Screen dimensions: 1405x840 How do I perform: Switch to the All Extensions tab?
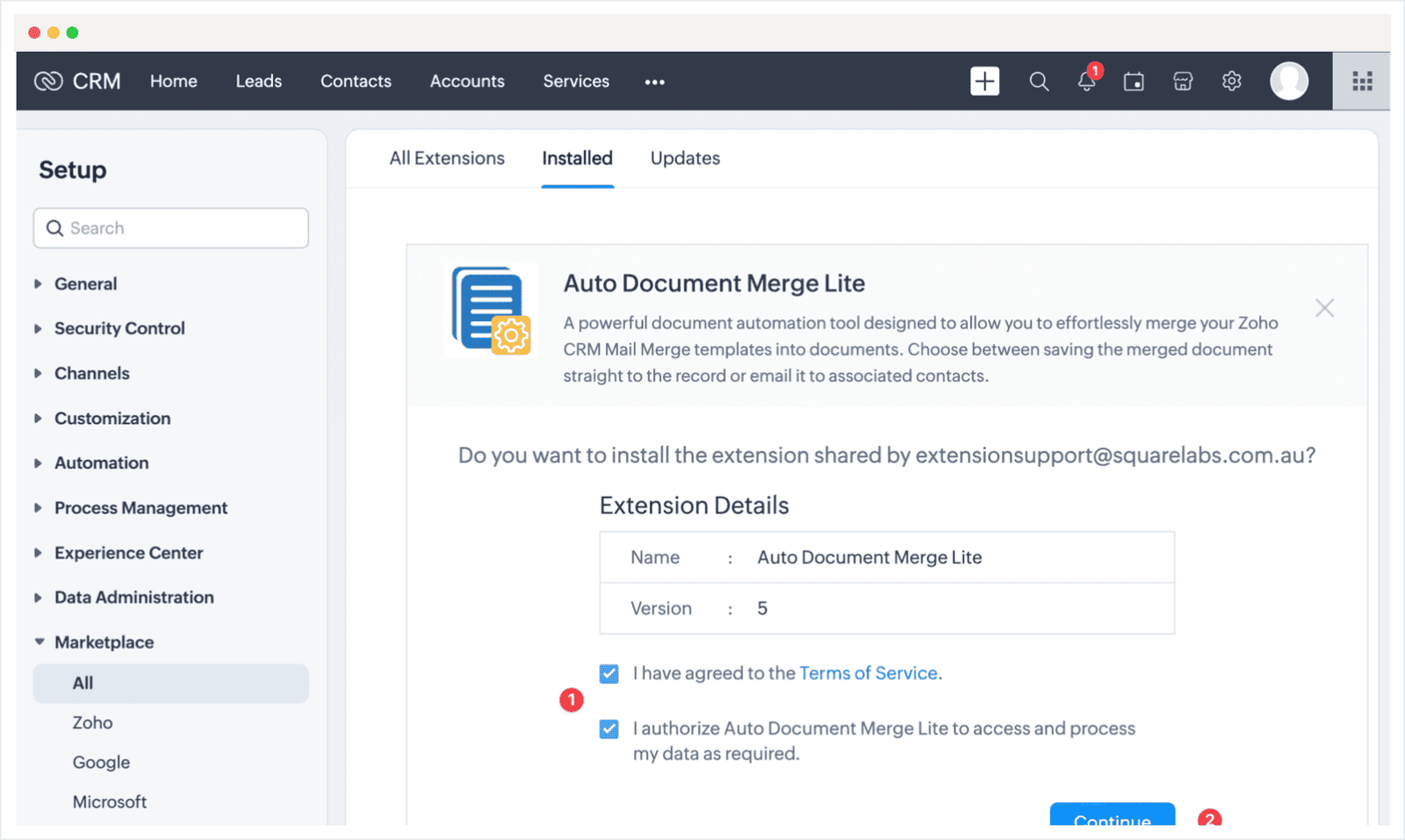point(447,158)
